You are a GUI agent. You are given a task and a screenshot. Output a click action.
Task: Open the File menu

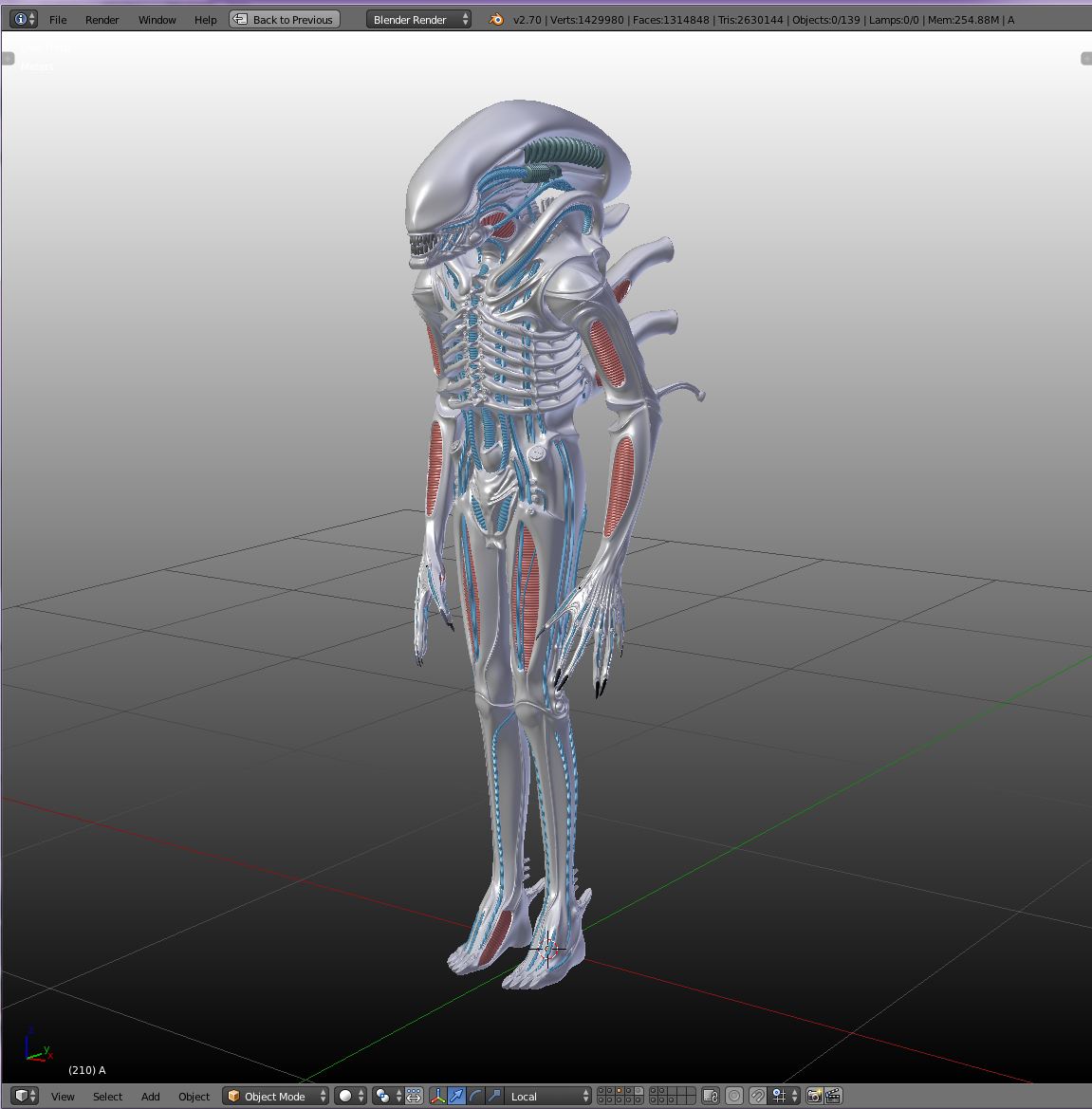coord(58,20)
